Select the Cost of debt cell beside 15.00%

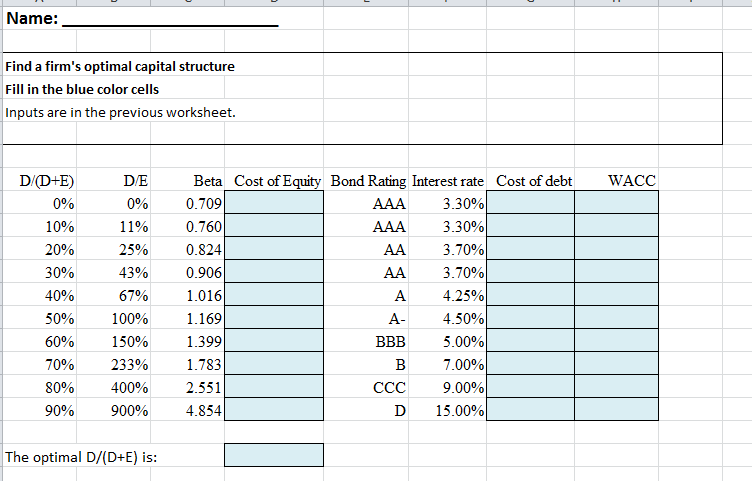[530, 410]
